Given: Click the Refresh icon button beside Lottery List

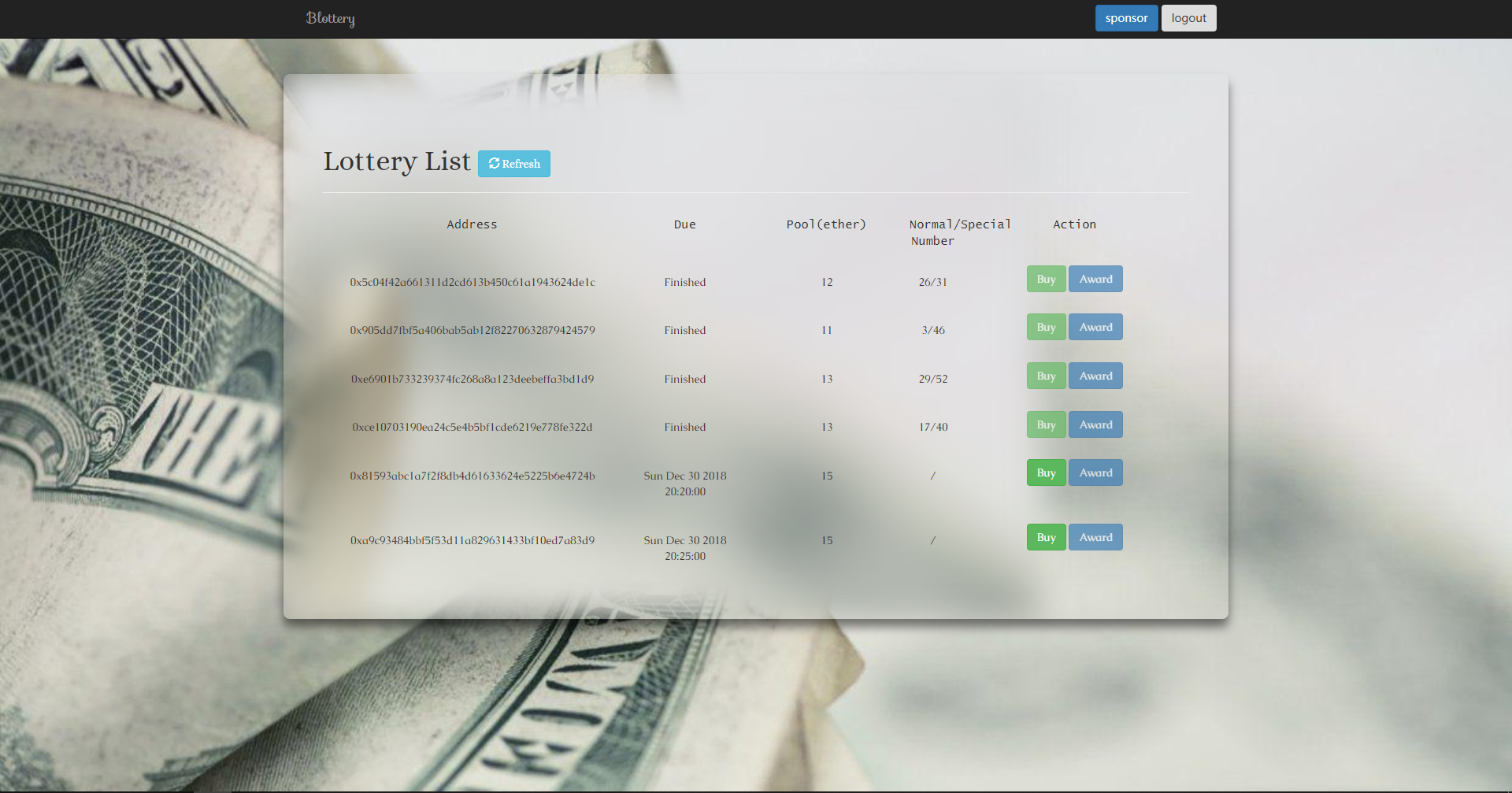Looking at the screenshot, I should click(x=513, y=164).
